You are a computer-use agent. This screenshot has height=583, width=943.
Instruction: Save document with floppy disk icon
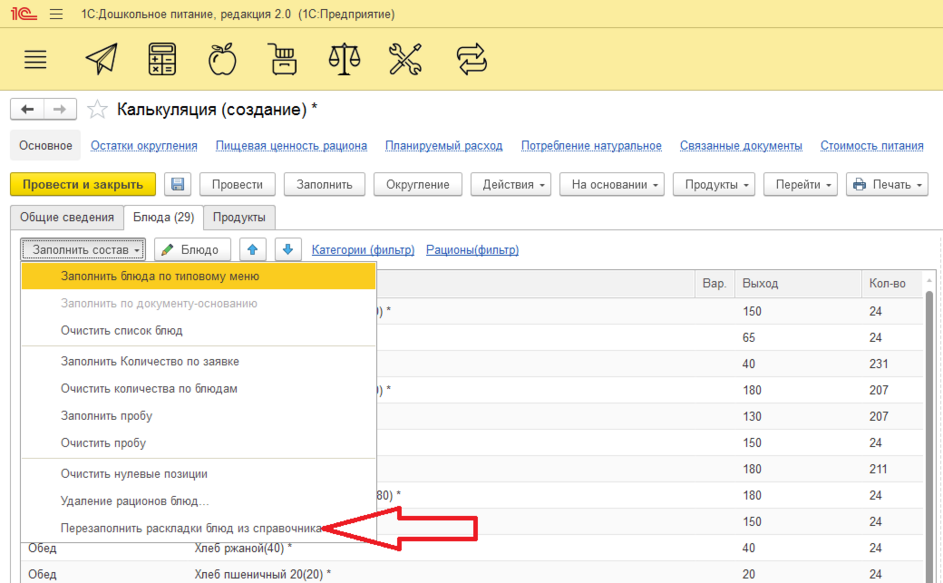pyautogui.click(x=178, y=185)
